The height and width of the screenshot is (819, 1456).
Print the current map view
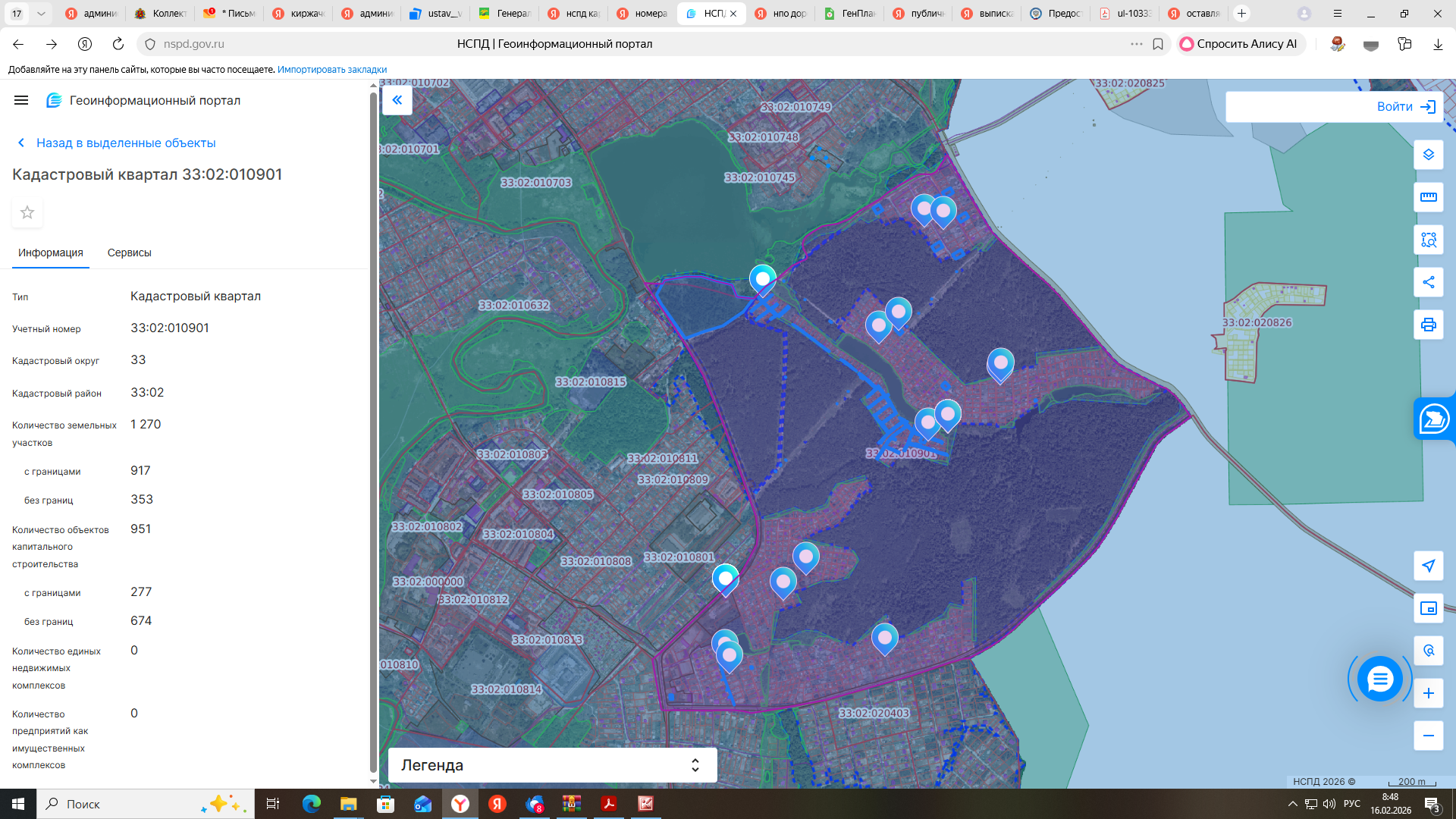(x=1428, y=325)
